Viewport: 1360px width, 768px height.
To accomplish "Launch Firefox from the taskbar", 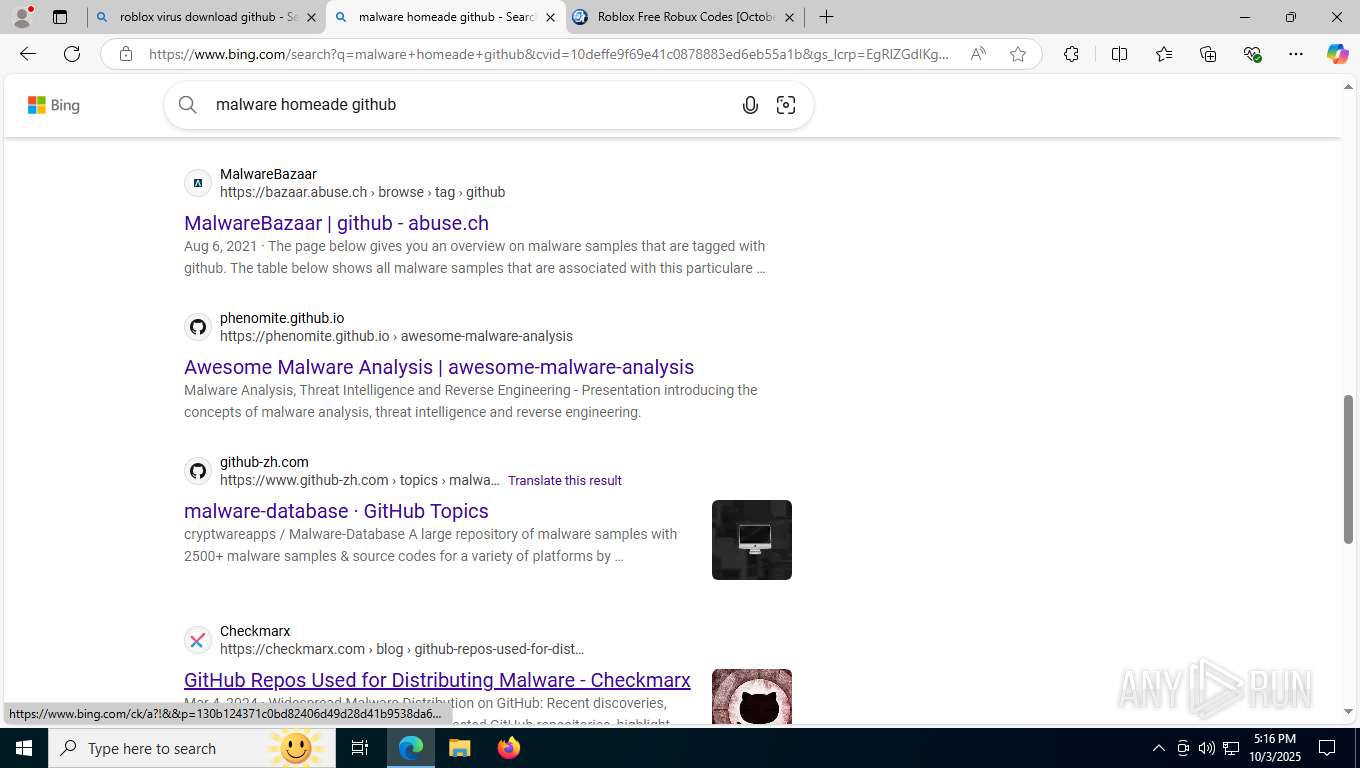I will (509, 748).
